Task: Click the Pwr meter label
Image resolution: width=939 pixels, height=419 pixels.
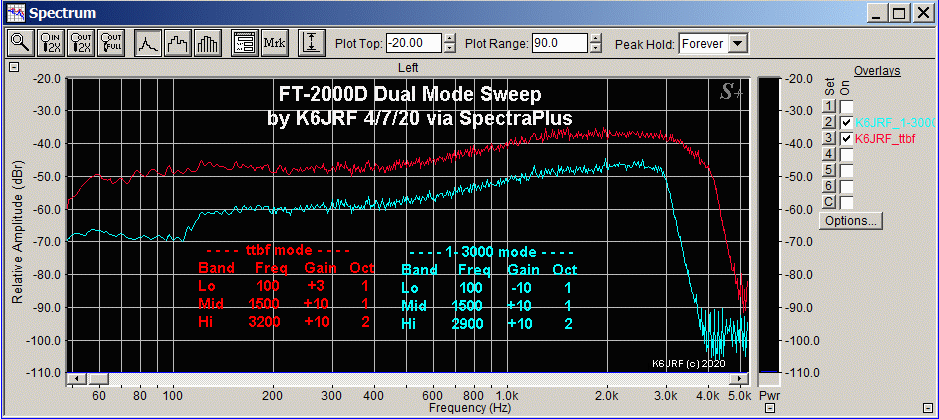Action: pos(768,396)
